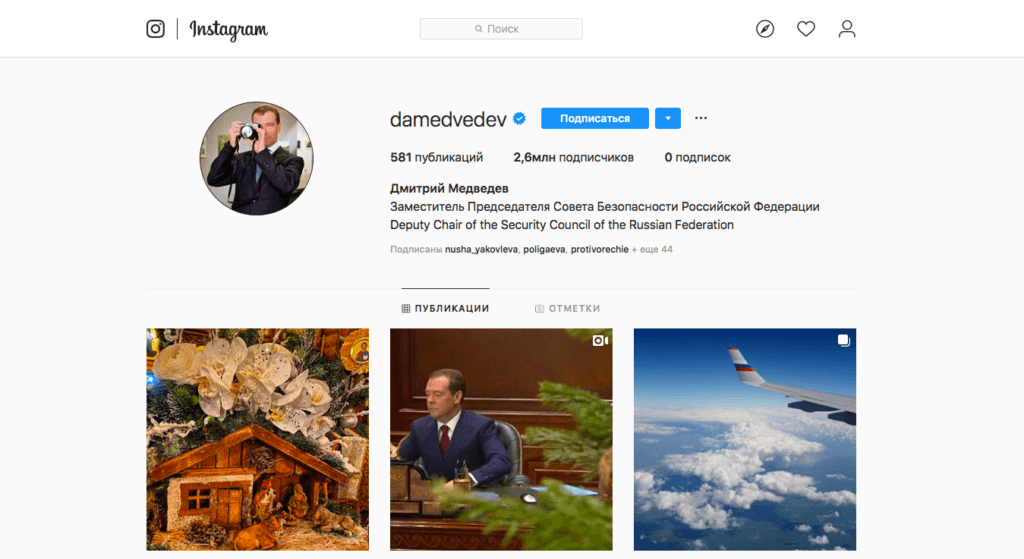The image size is (1024, 559).
Task: Open the profile picture with camera
Action: (x=257, y=158)
